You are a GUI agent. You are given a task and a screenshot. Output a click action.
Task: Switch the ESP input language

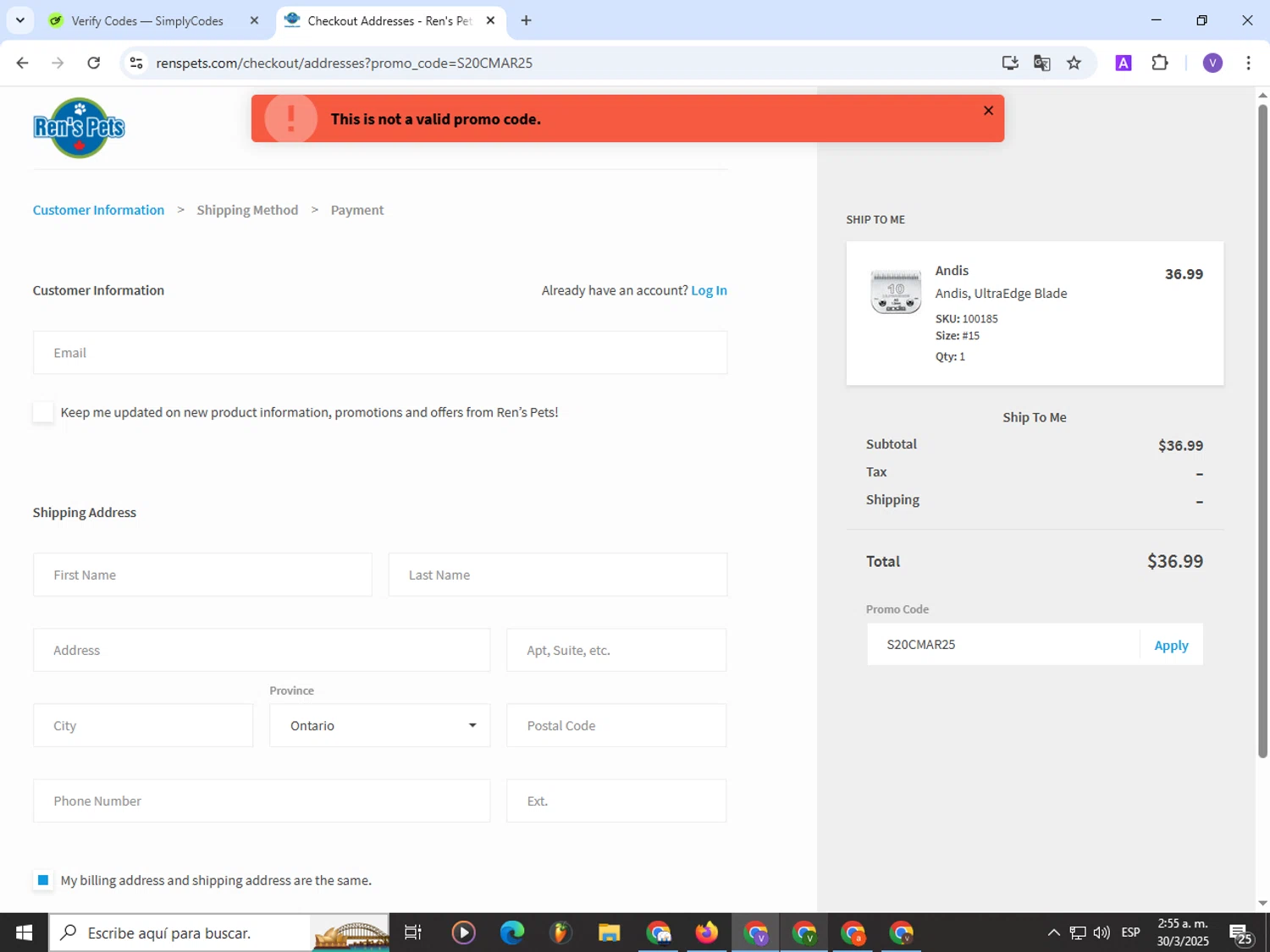click(1130, 933)
